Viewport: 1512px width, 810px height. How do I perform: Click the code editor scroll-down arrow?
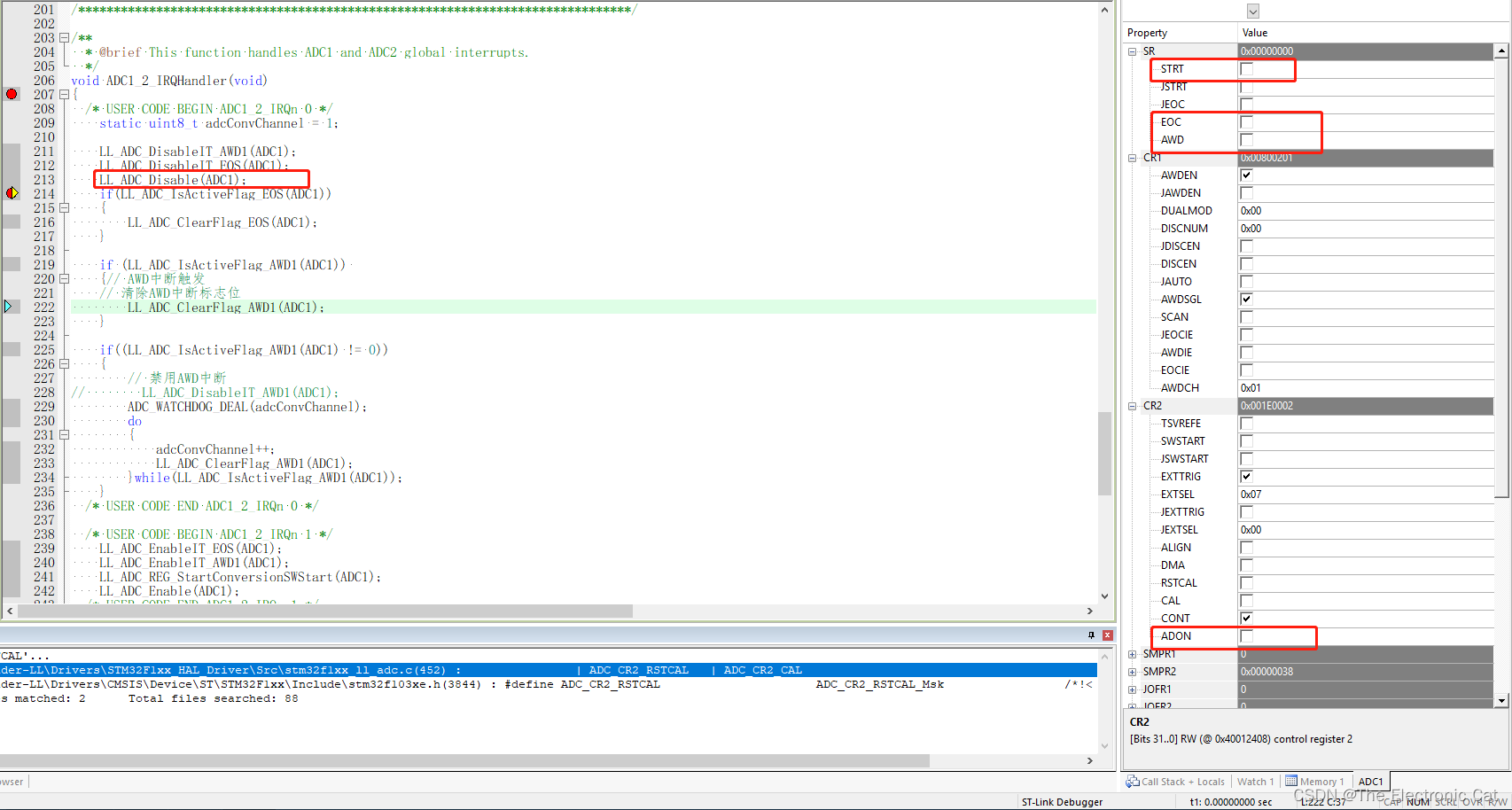point(1104,596)
